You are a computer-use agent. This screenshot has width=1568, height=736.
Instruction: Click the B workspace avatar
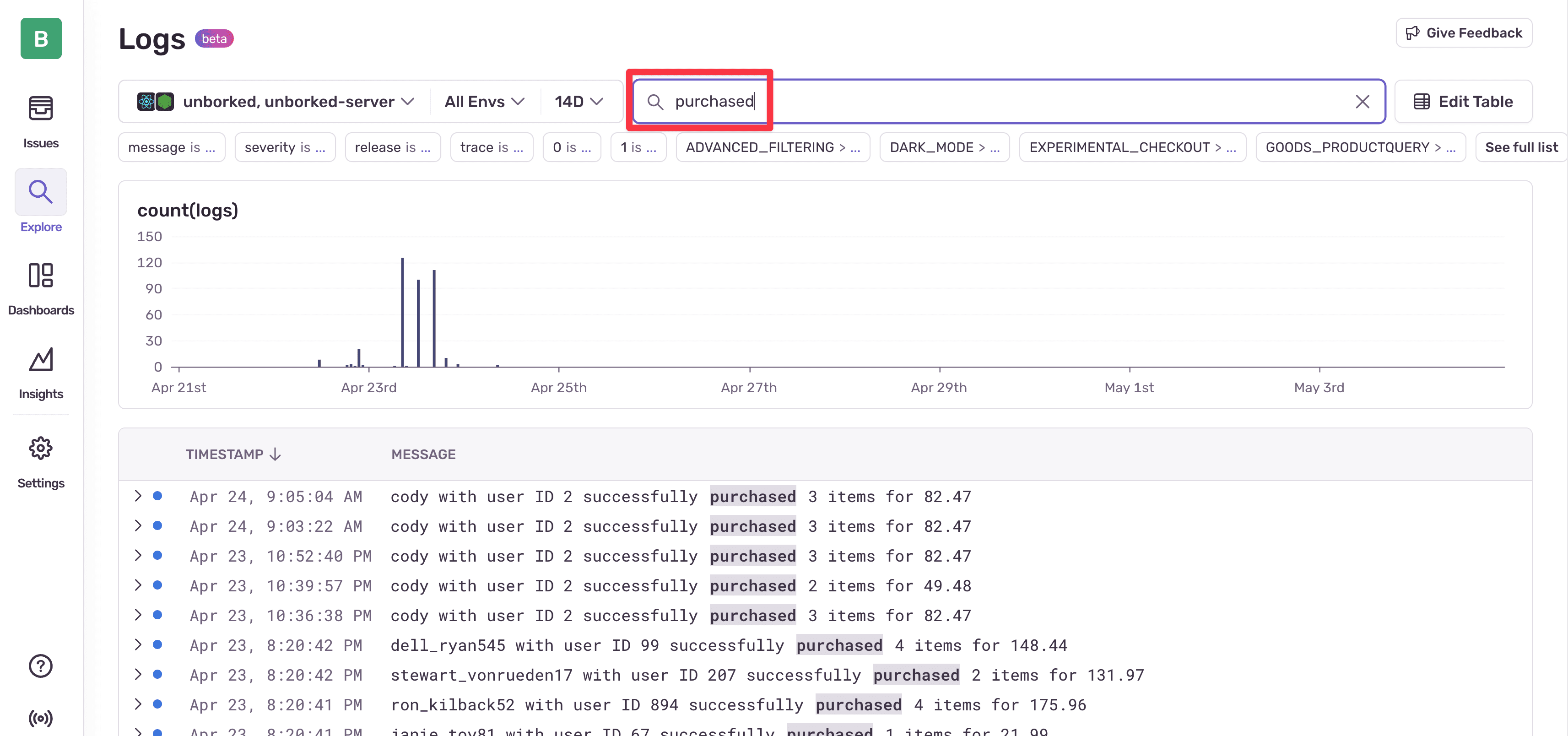[x=40, y=38]
